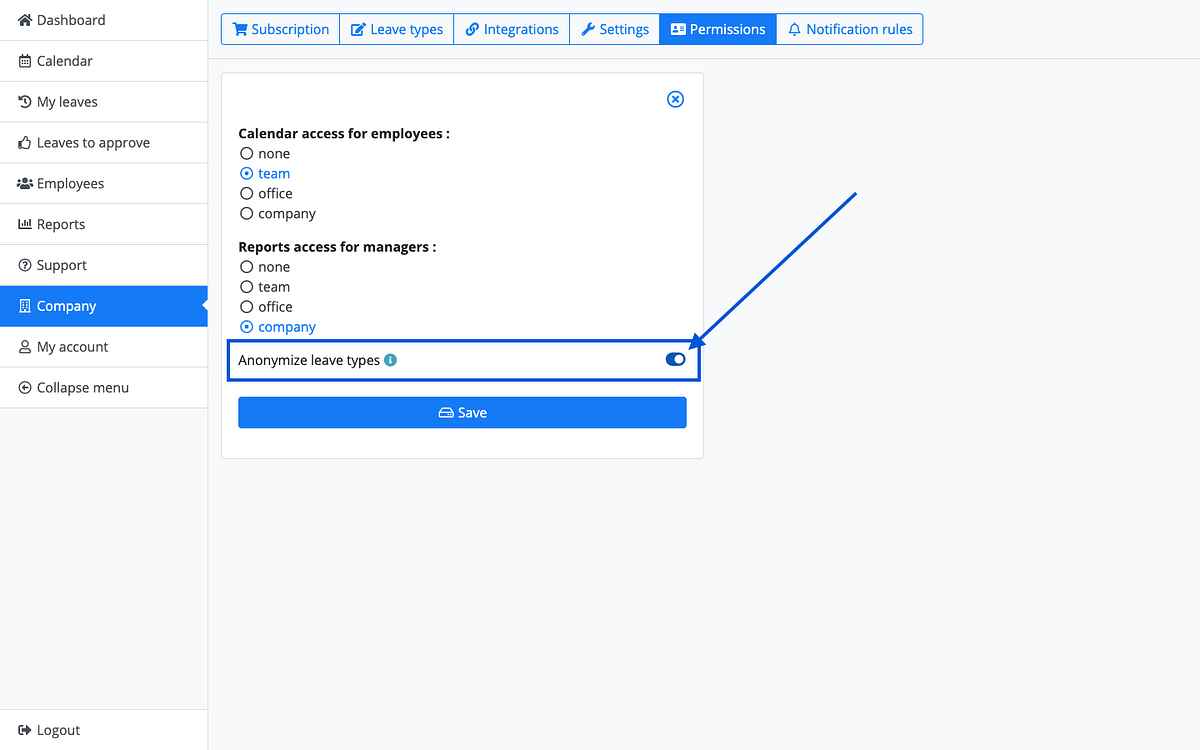Switch to the Notification rules tab
The width and height of the screenshot is (1200, 750).
pos(850,29)
